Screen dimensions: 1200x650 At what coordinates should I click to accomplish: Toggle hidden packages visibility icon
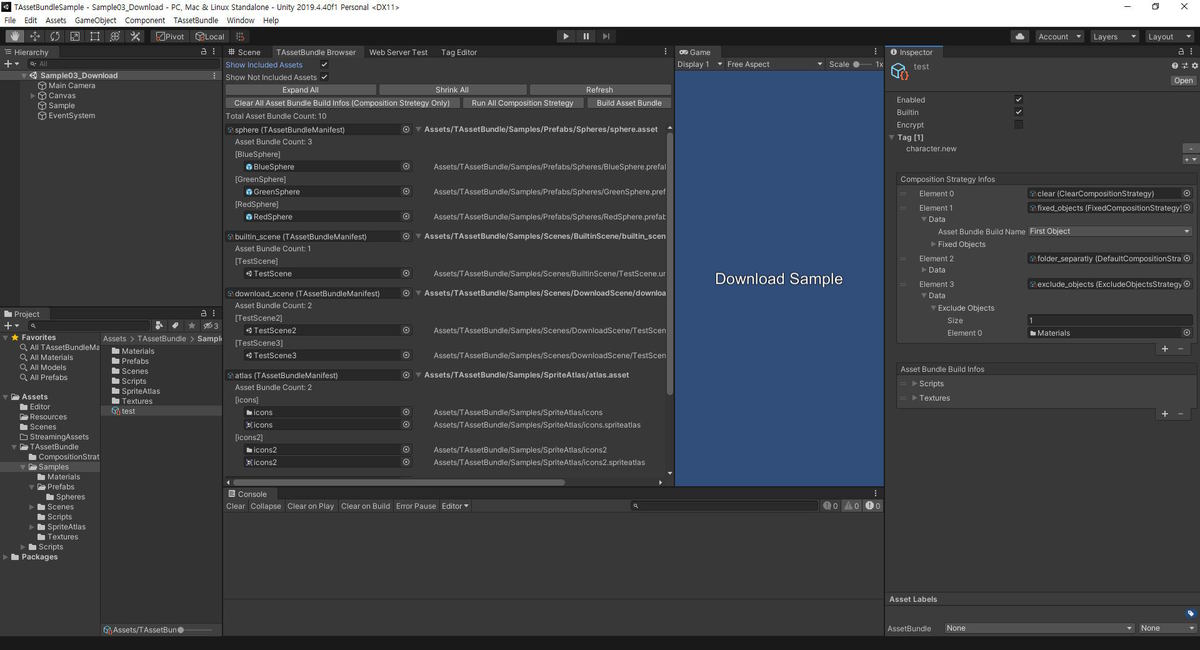click(x=210, y=325)
